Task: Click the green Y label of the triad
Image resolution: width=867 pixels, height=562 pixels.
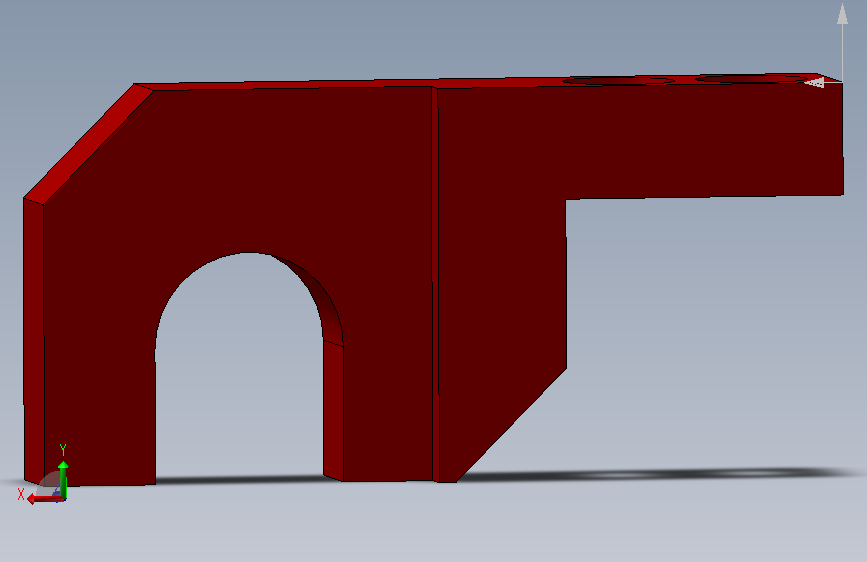Action: coord(63,450)
